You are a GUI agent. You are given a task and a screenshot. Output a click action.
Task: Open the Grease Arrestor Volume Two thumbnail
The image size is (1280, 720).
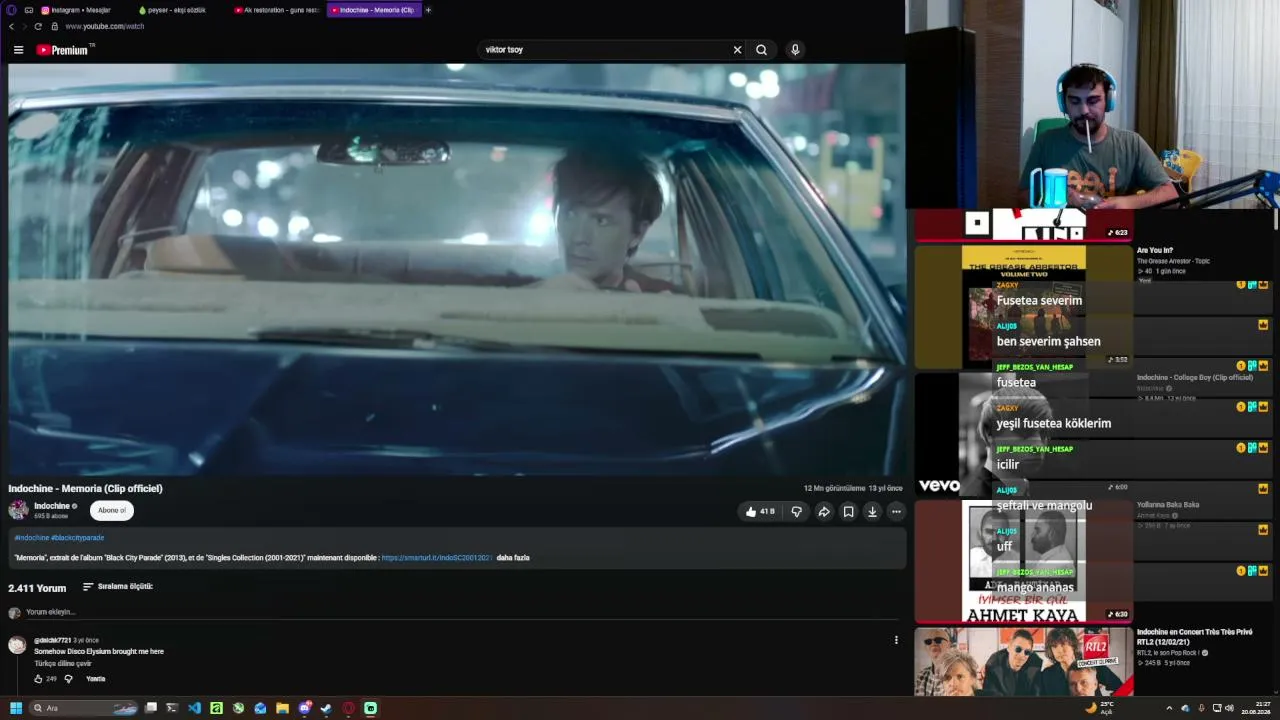1023,306
